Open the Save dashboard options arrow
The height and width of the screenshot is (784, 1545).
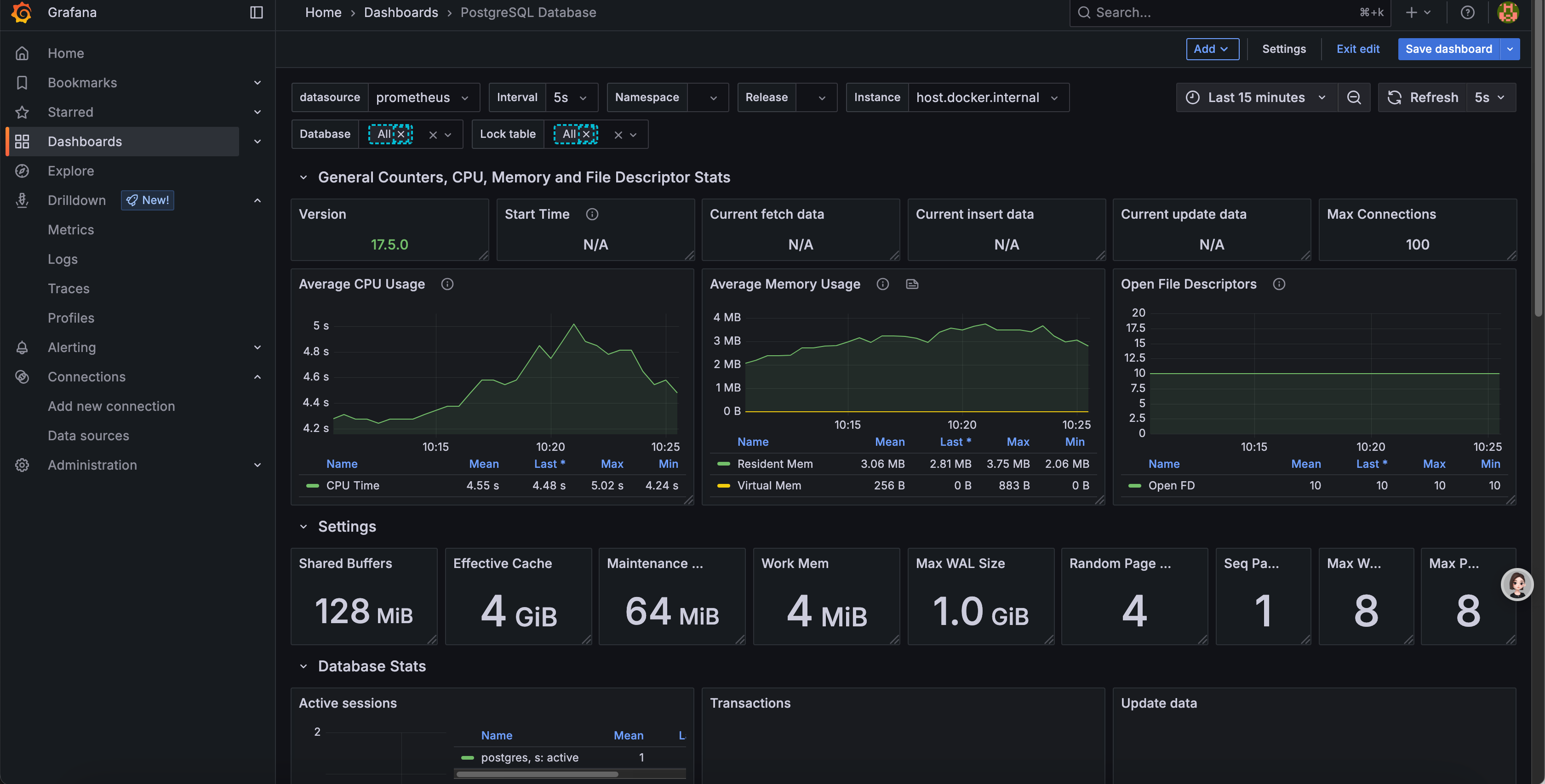(1510, 49)
